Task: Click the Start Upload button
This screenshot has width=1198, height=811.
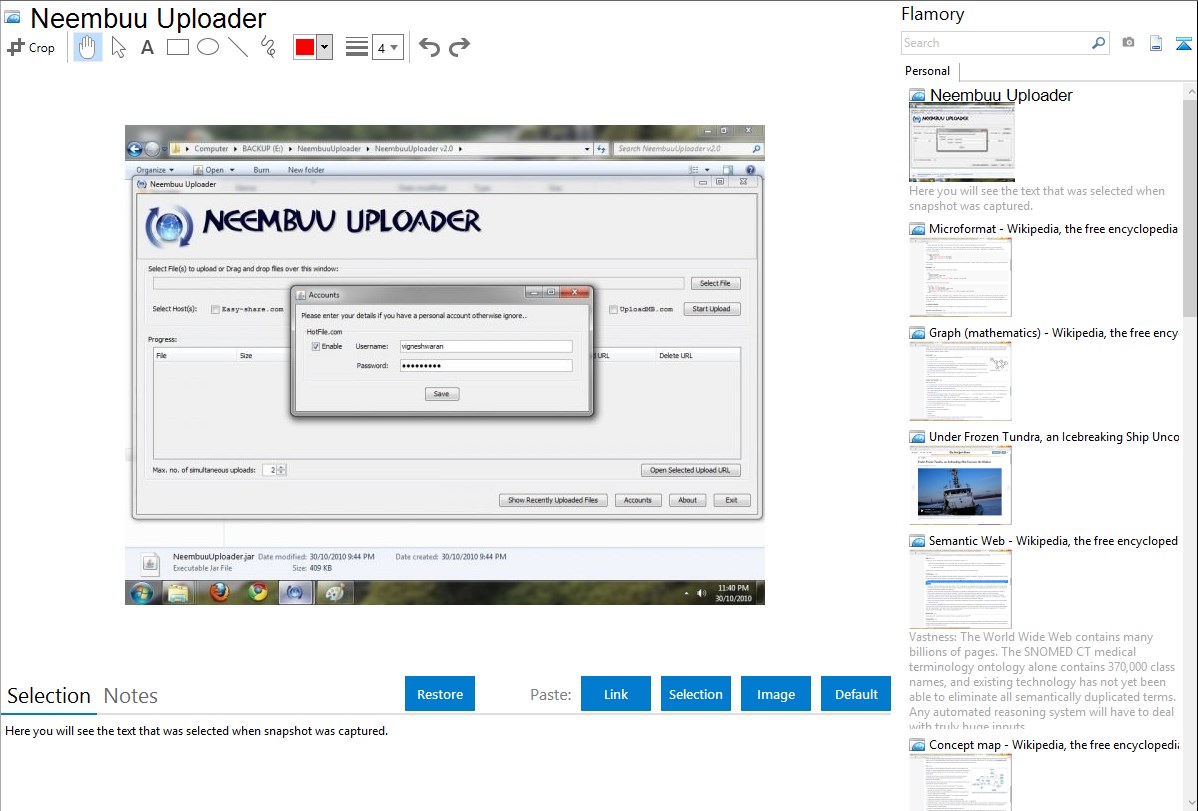Action: (x=711, y=309)
